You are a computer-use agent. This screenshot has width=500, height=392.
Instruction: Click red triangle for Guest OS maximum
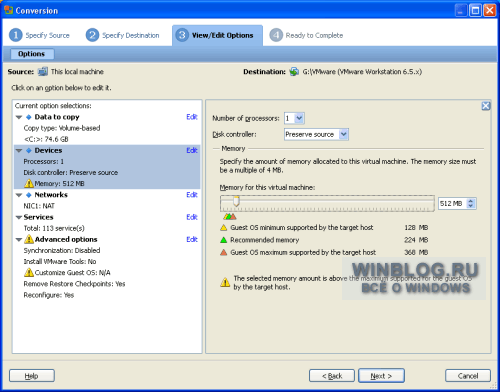tap(224, 252)
